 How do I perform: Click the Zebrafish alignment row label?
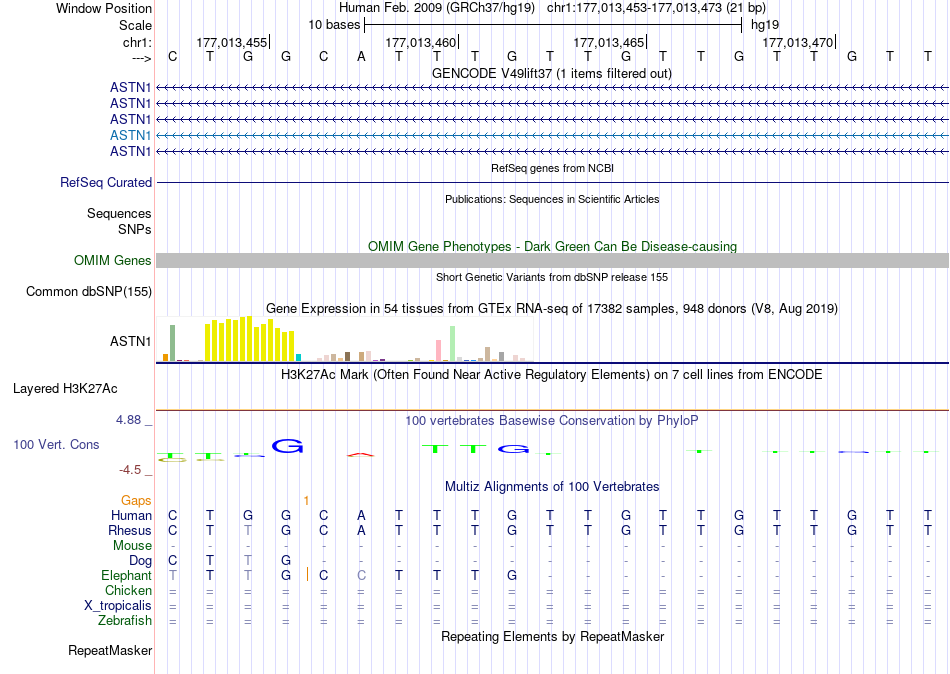[125, 621]
